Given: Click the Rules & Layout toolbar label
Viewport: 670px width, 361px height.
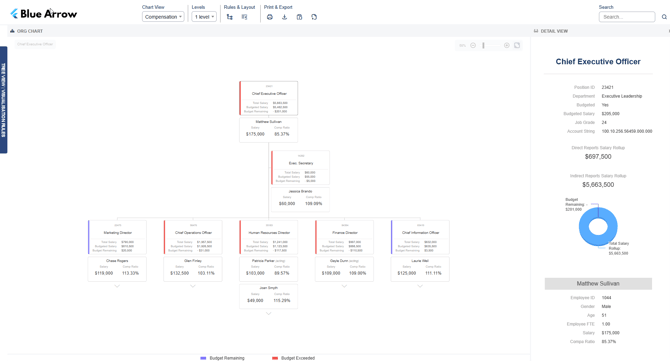Looking at the screenshot, I should pyautogui.click(x=239, y=7).
